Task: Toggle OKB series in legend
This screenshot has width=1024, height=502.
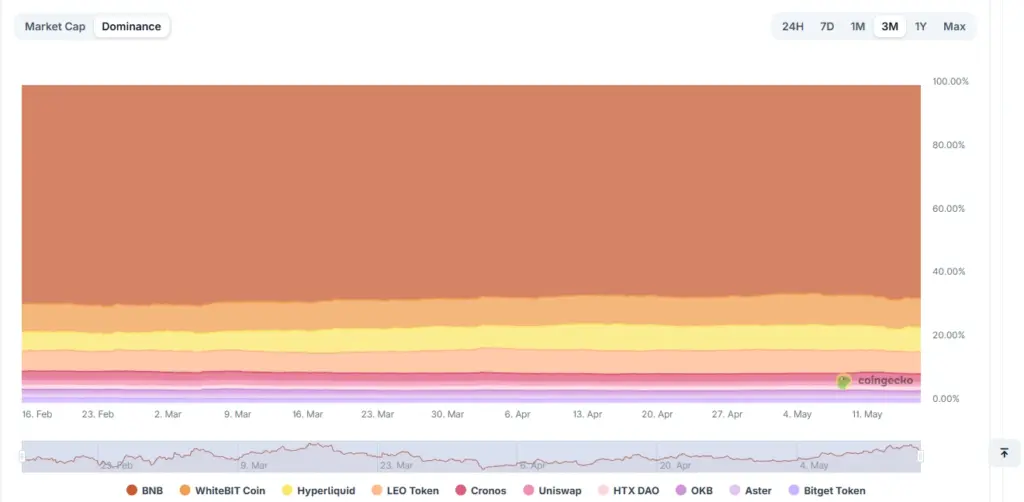Action: point(694,490)
